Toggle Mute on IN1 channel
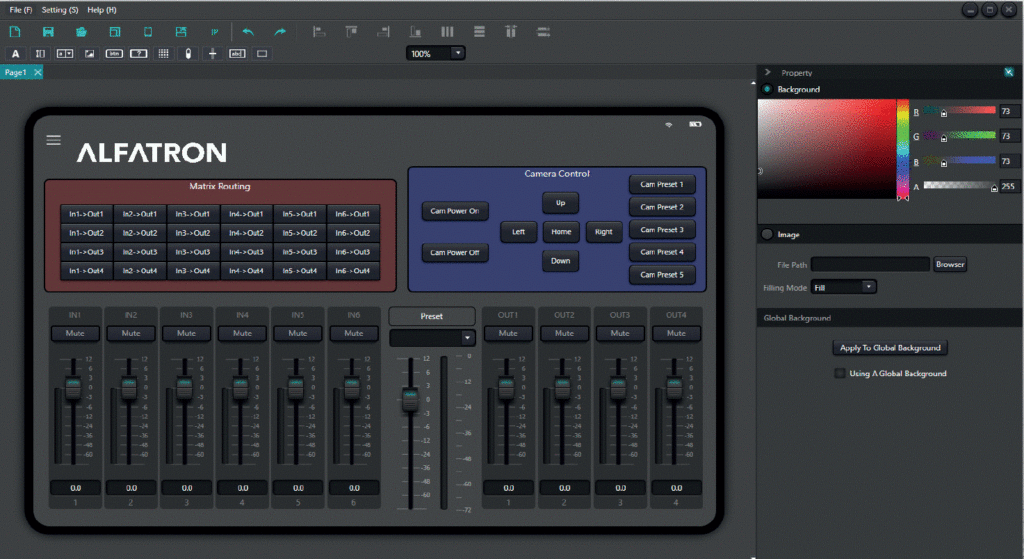This screenshot has height=559, width=1024. tap(75, 333)
